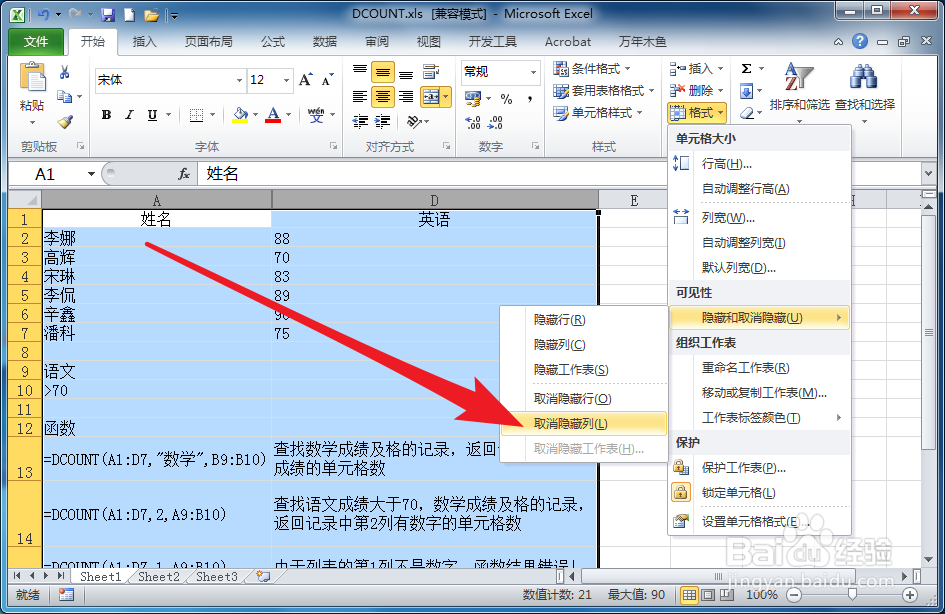Decrease decimal places
945x614 pixels.
tap(495, 122)
